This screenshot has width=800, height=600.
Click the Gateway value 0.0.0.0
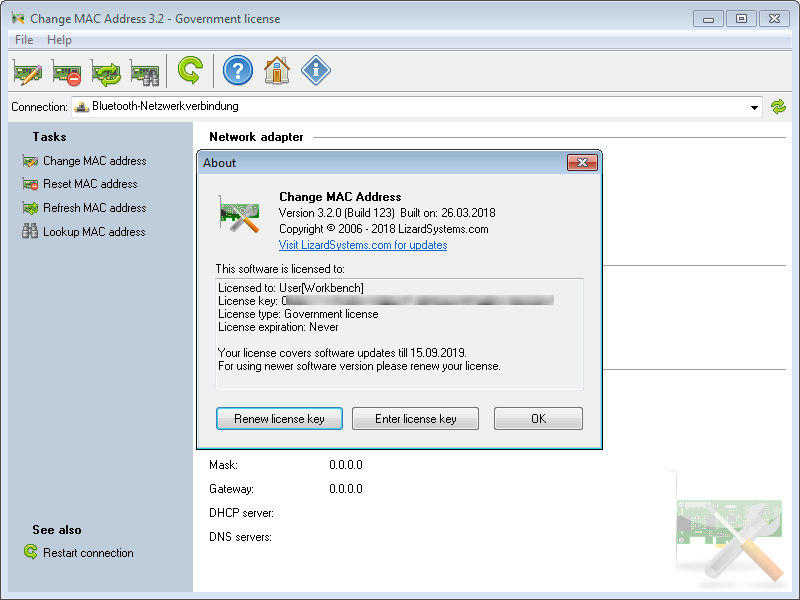[x=346, y=489]
